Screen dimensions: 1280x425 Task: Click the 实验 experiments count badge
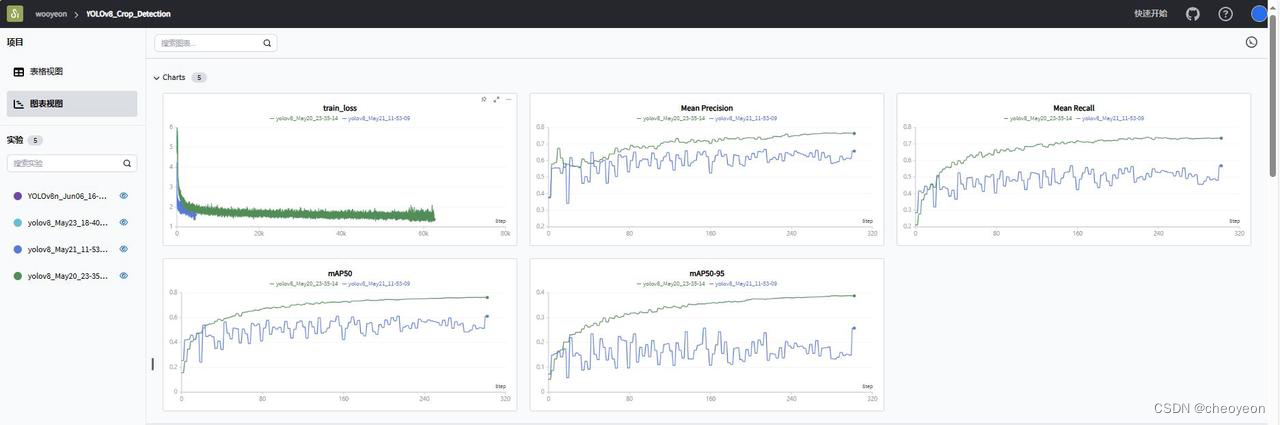pyautogui.click(x=36, y=140)
